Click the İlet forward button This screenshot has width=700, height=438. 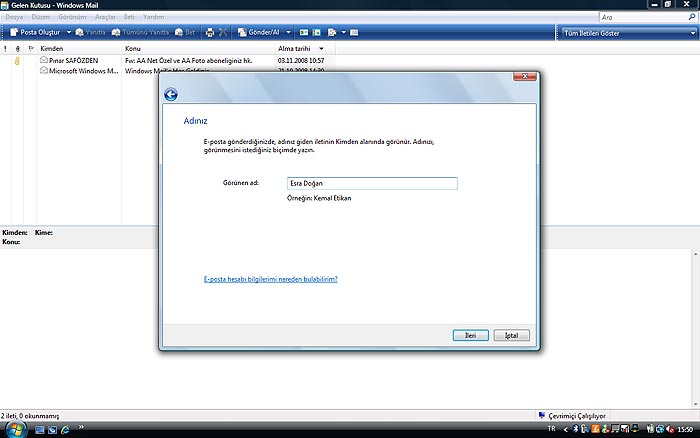coord(185,32)
